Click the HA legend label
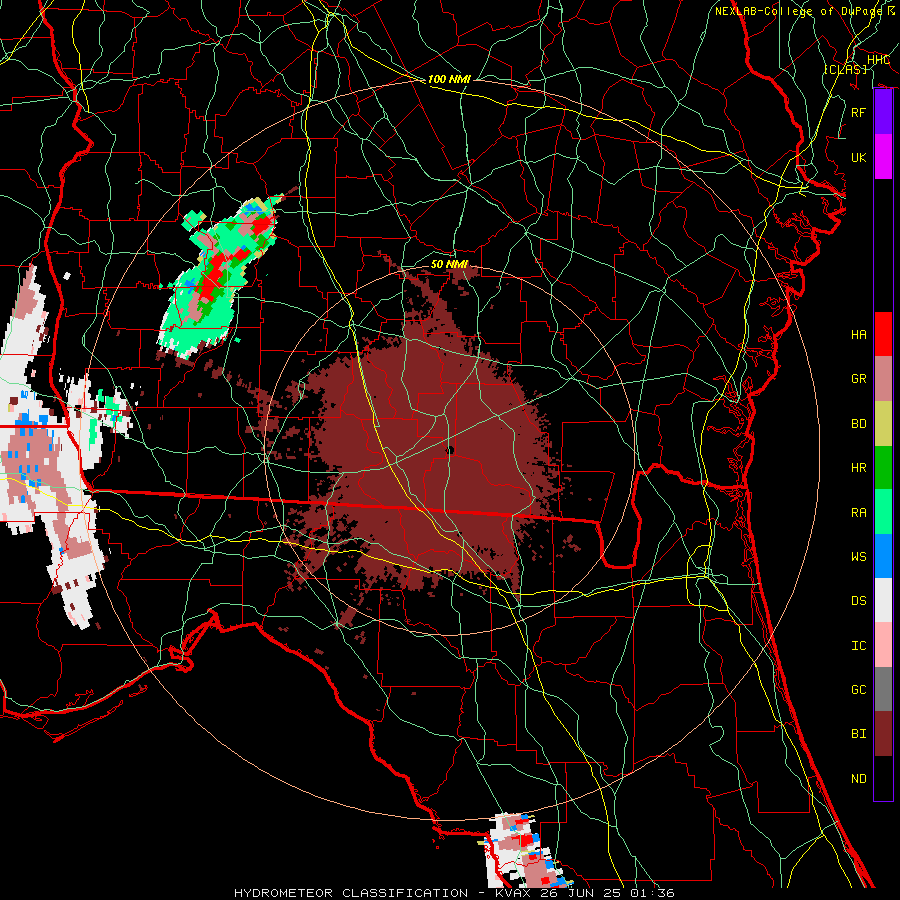 point(859,335)
